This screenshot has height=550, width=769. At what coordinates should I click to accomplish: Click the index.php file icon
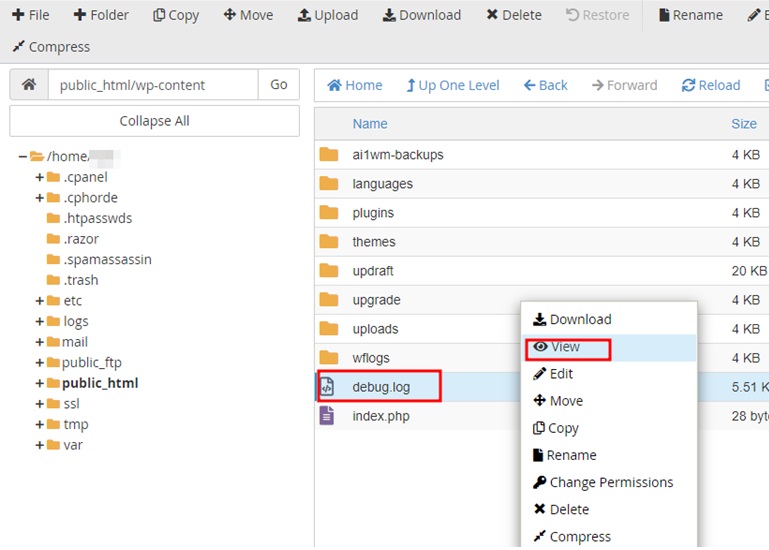pyautogui.click(x=327, y=416)
